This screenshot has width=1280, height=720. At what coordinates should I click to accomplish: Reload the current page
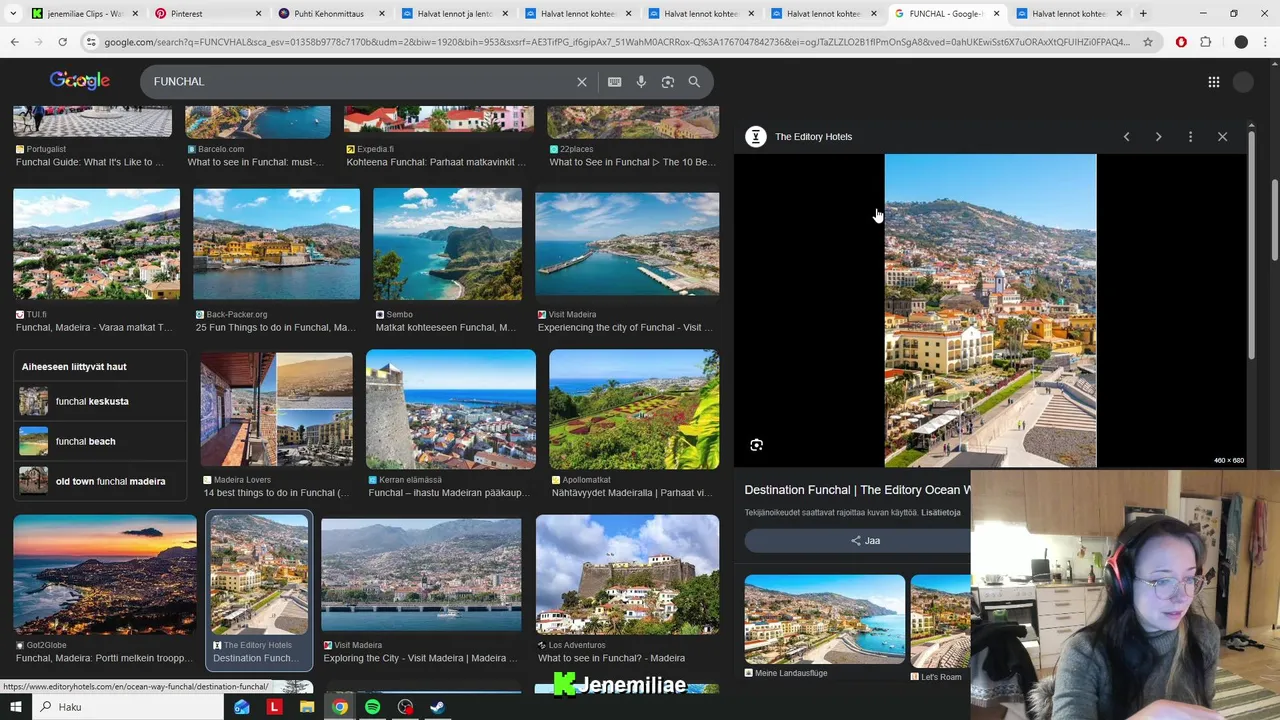pos(62,42)
